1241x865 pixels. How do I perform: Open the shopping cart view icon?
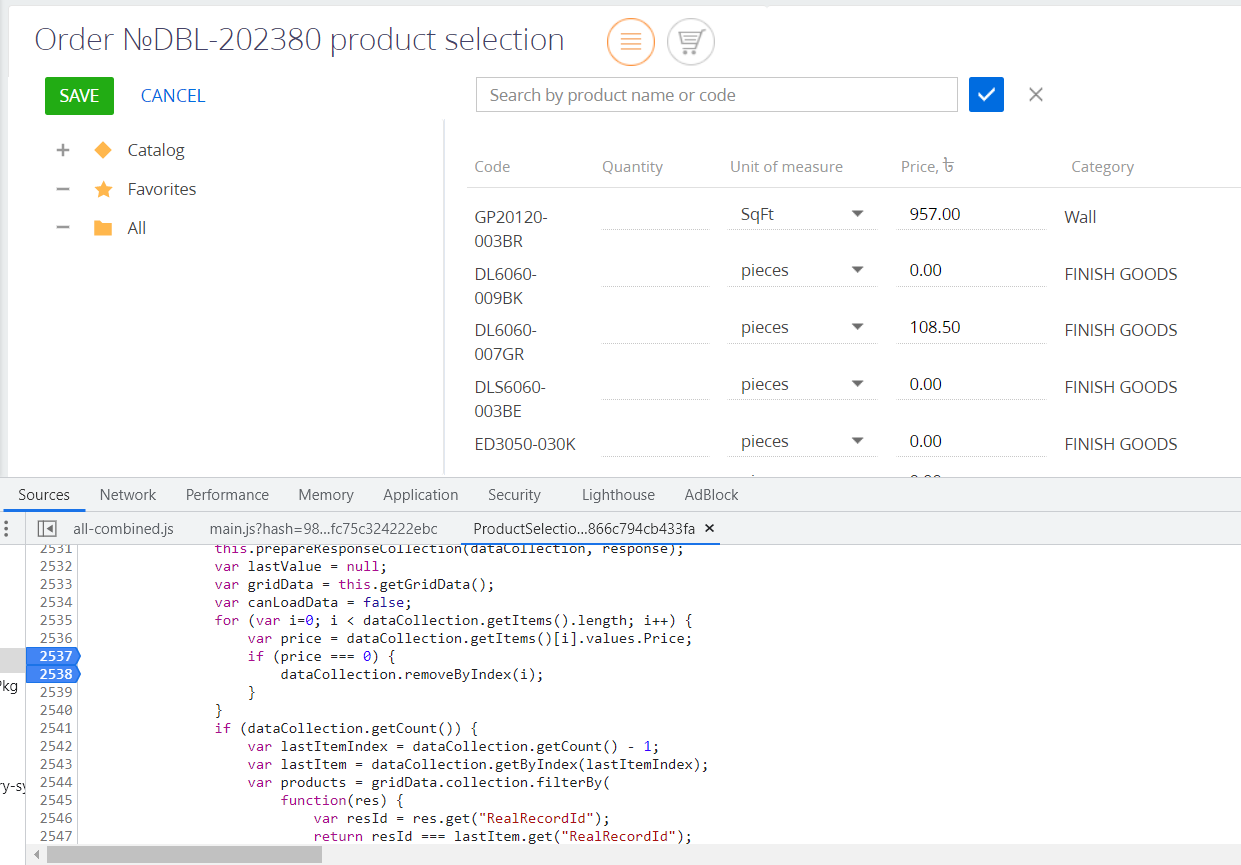pos(691,42)
